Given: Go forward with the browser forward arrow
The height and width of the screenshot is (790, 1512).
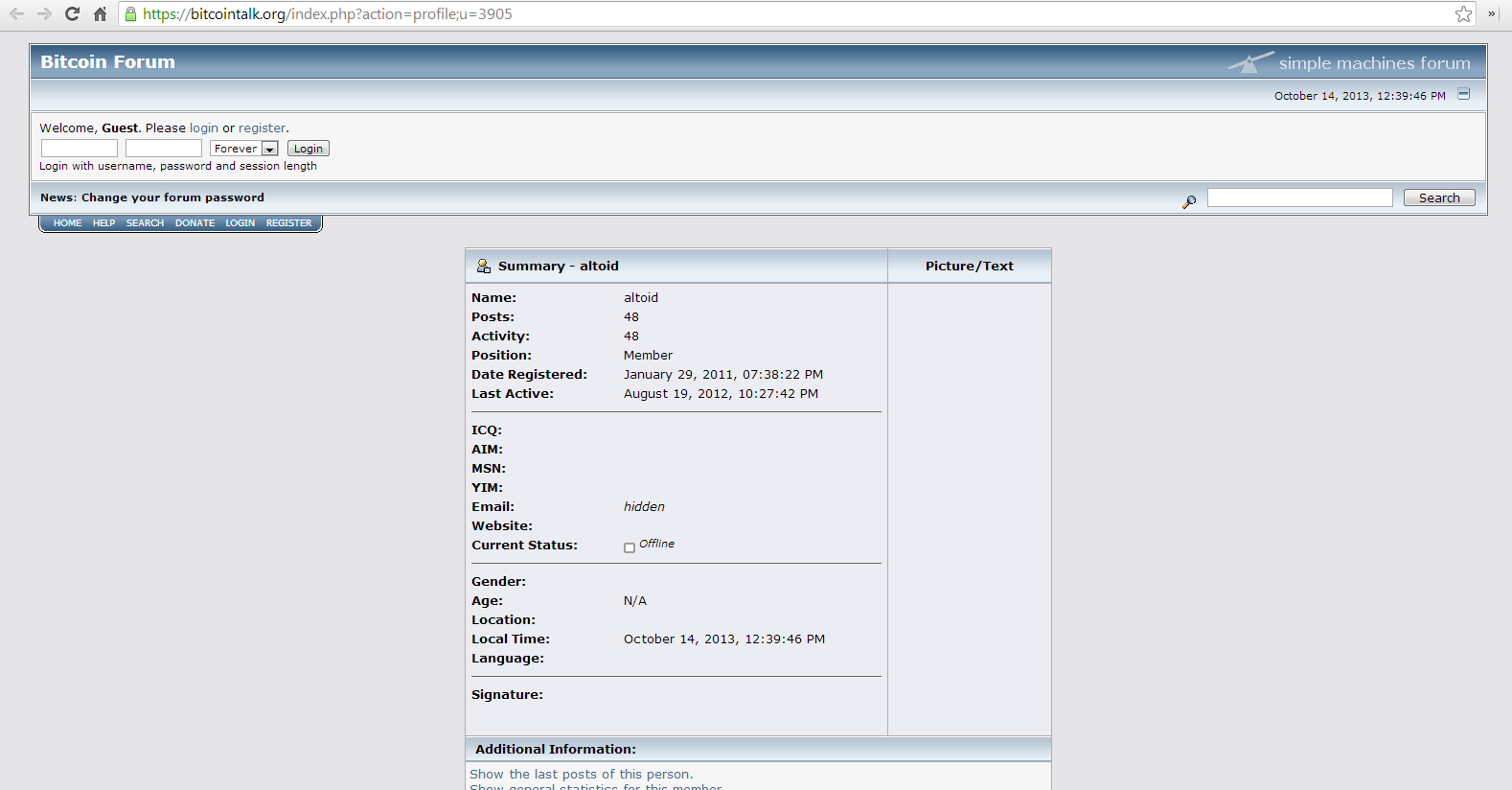Looking at the screenshot, I should (44, 13).
